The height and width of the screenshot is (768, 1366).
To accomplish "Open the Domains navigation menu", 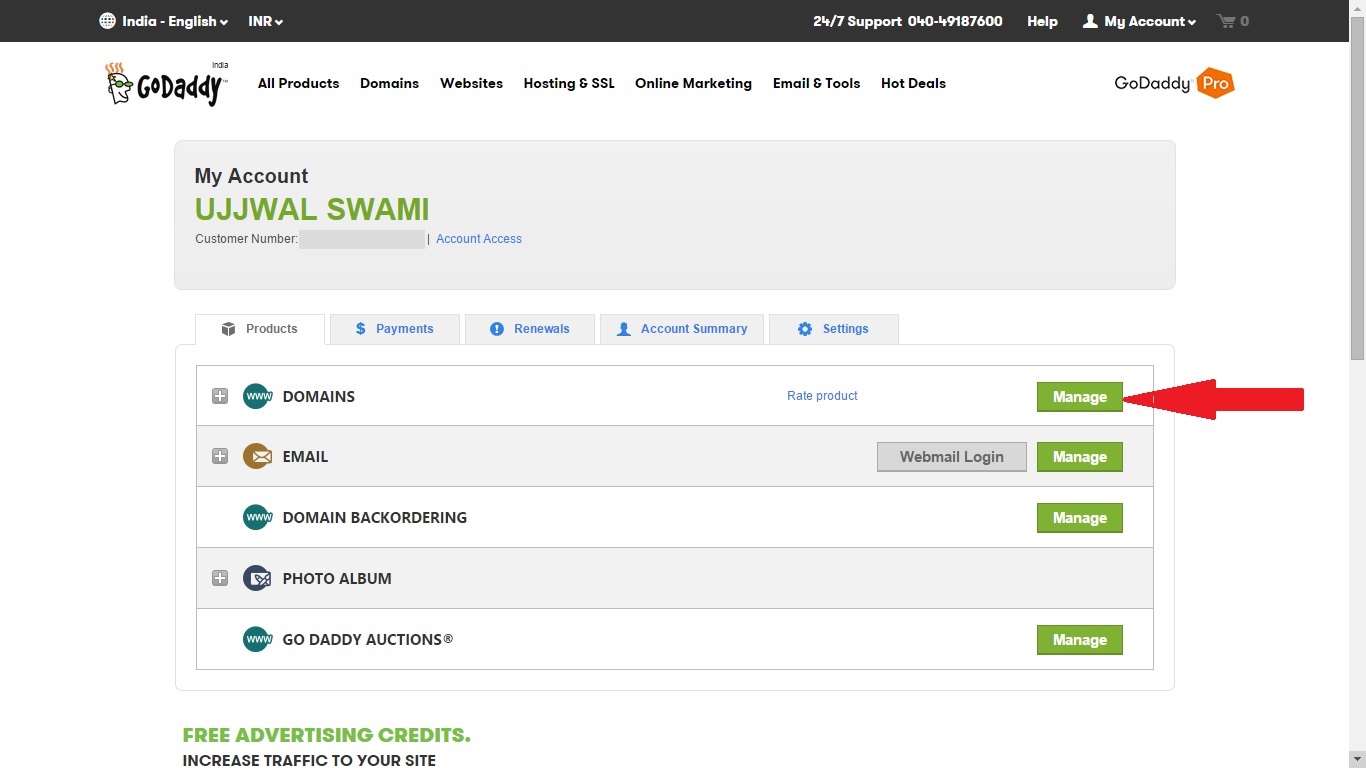I will [x=389, y=83].
